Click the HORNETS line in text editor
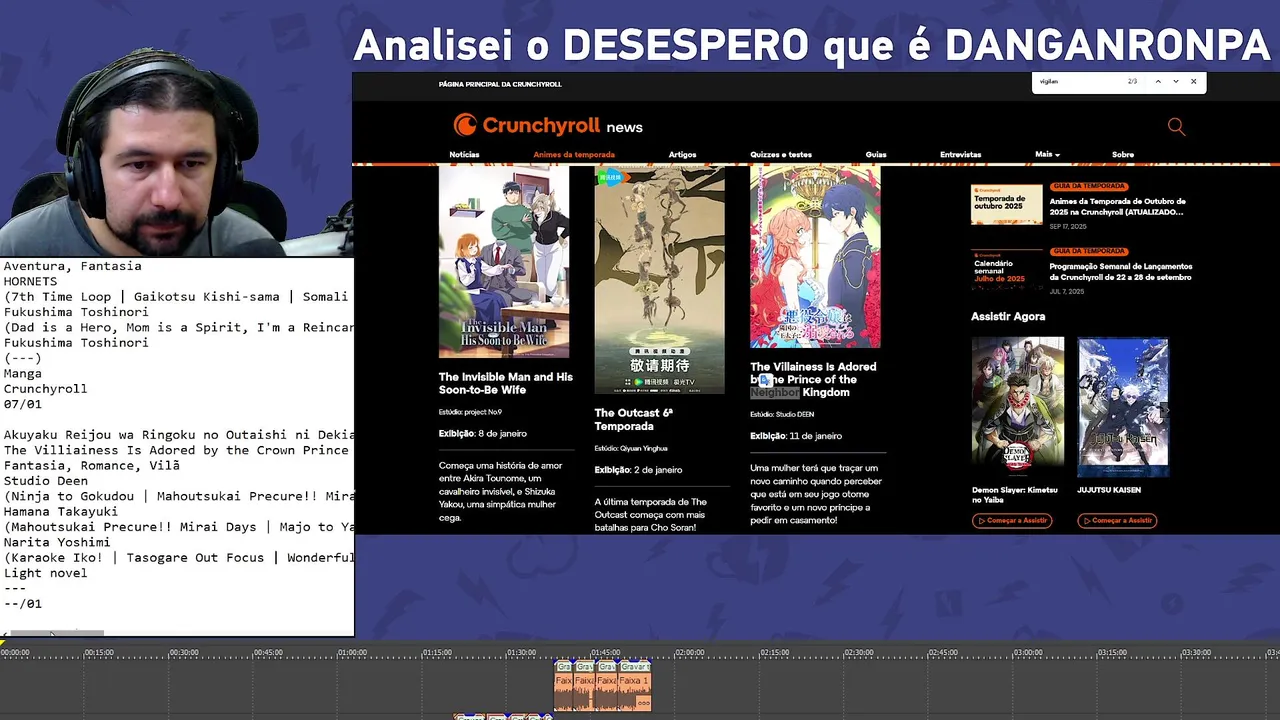The height and width of the screenshot is (720, 1280). (x=31, y=282)
